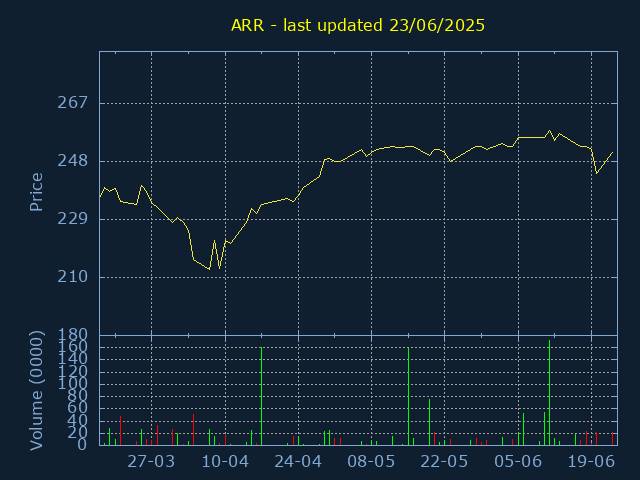Click the 'Volume (0000)' axis title

(x=36, y=391)
